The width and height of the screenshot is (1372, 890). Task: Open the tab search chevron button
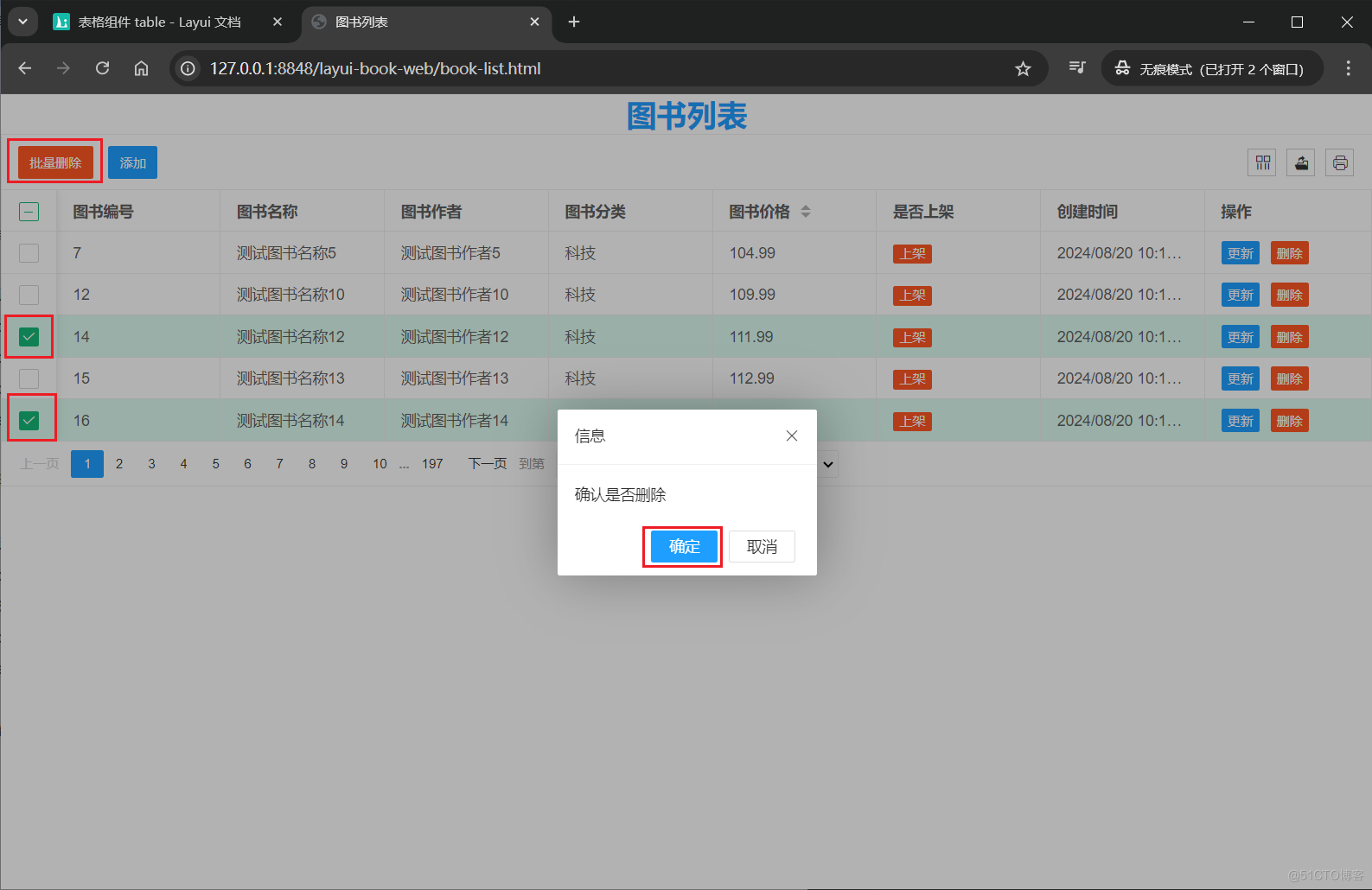coord(23,22)
